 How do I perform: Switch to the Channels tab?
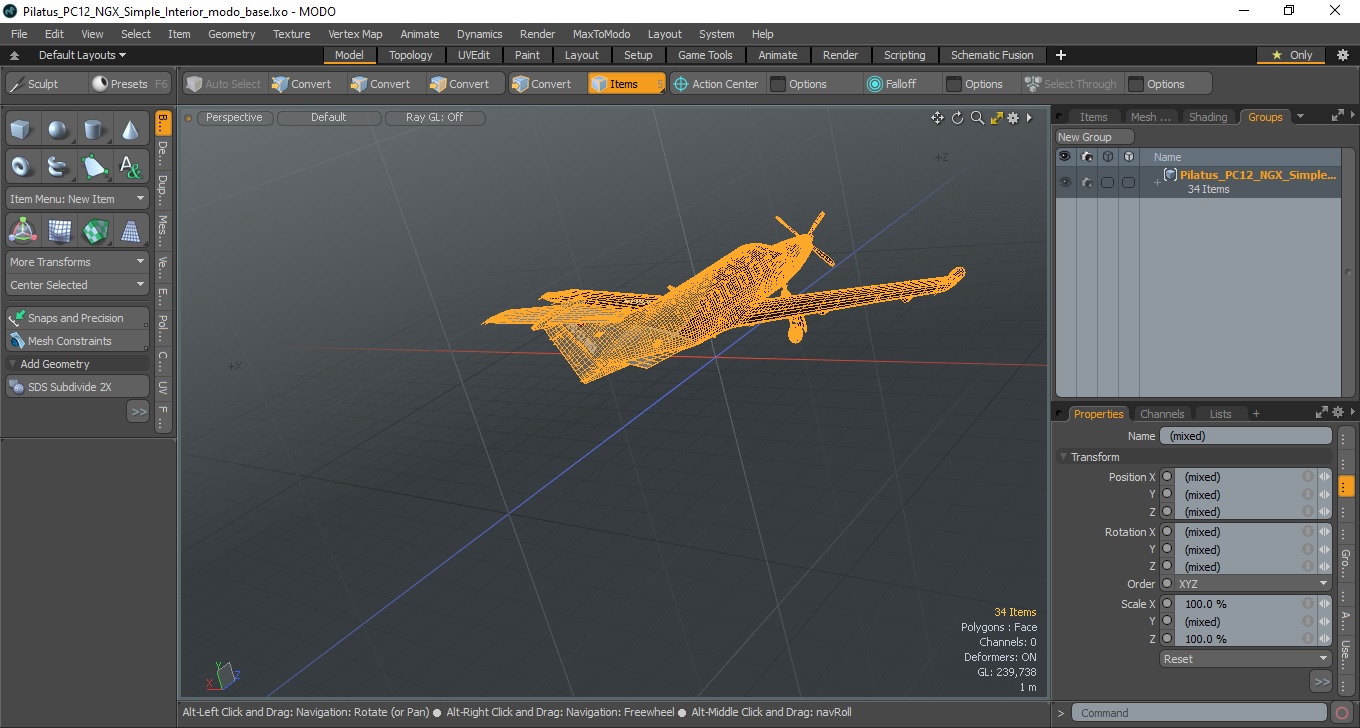click(x=1162, y=414)
